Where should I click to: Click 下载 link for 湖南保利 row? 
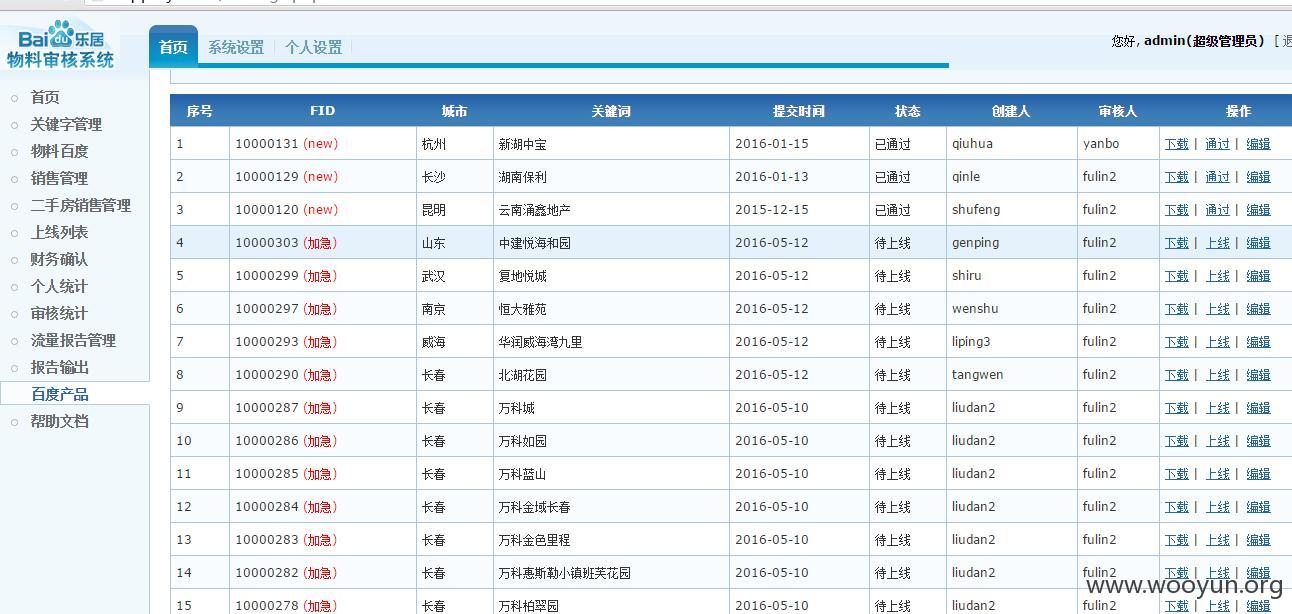point(1176,177)
